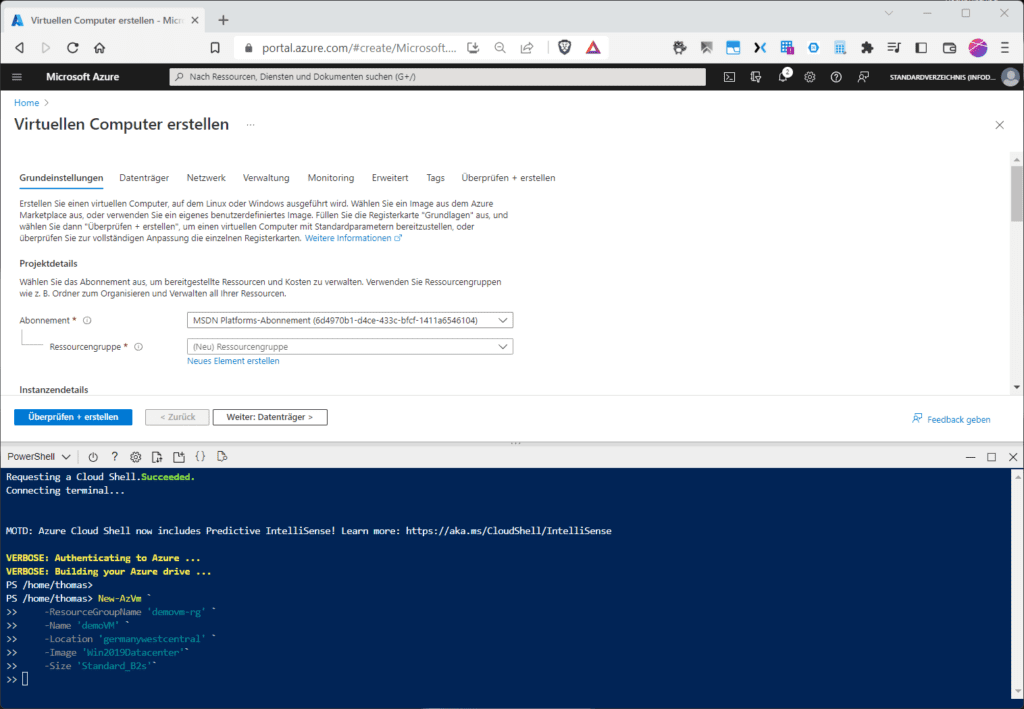Open the Azure help question mark
Screen dimensions: 1024x709
836,77
